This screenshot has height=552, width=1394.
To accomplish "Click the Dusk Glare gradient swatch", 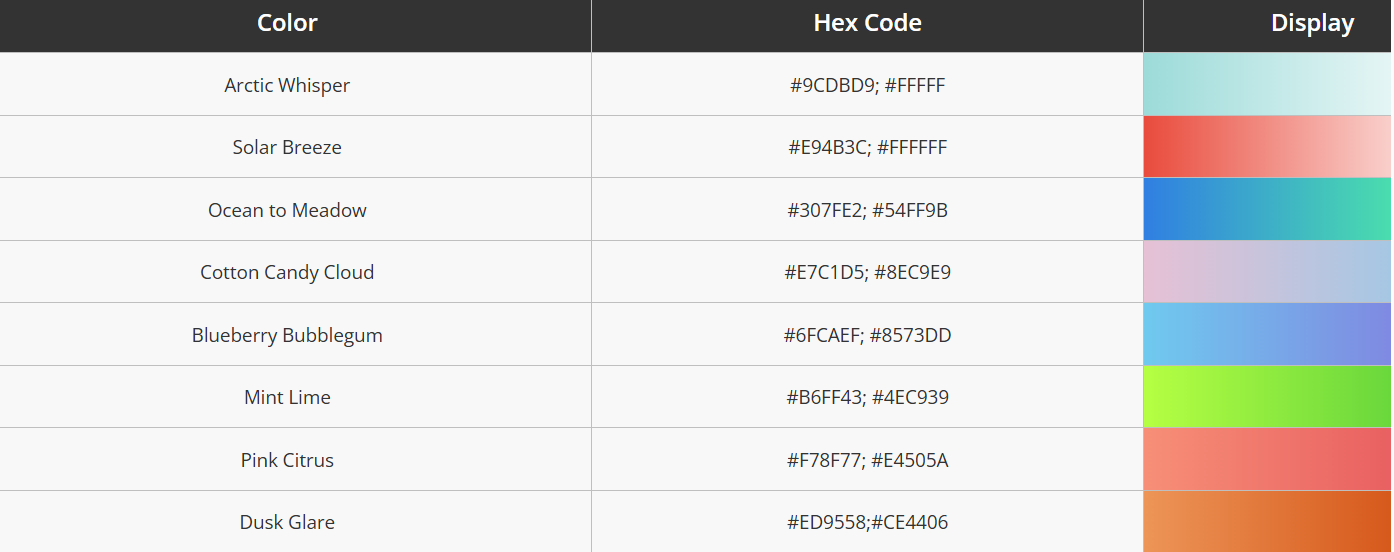I will pyautogui.click(x=1267, y=521).
